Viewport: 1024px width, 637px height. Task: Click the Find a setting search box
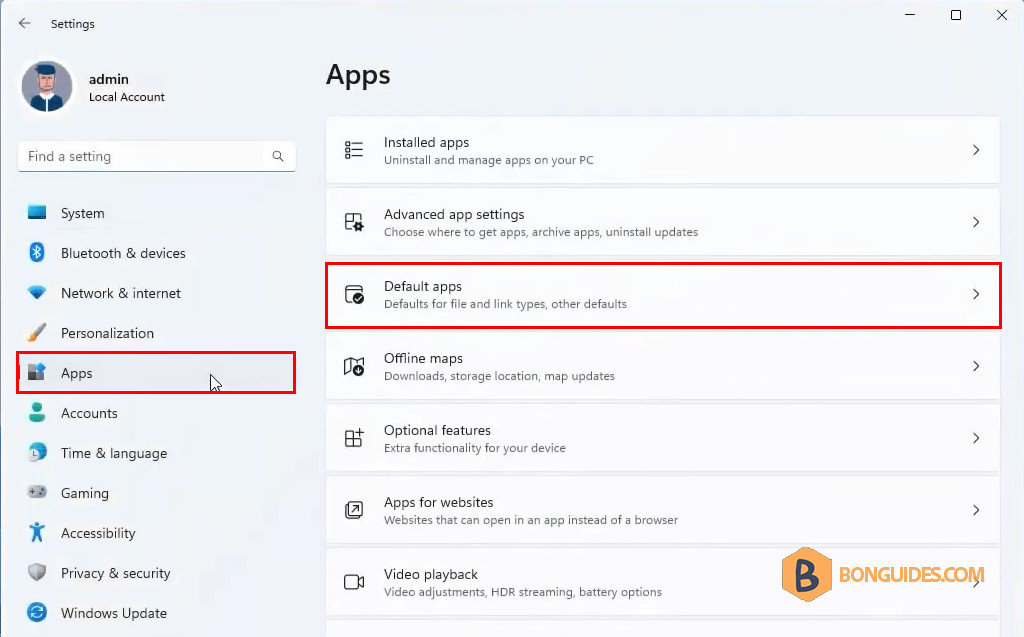156,156
